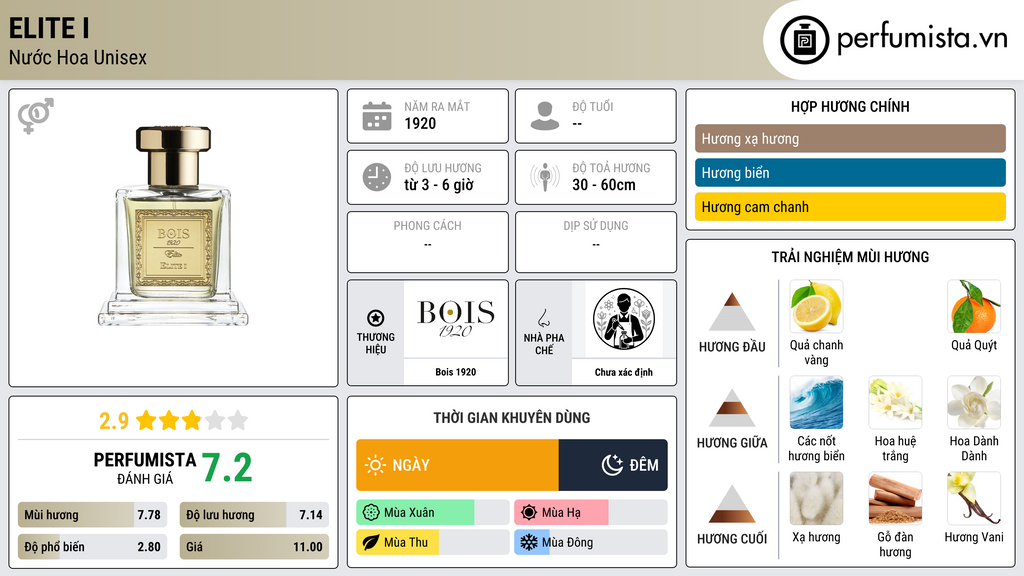The height and width of the screenshot is (576, 1024).
Task: Click the sillage icon for Độ toả hương
Action: click(x=545, y=177)
